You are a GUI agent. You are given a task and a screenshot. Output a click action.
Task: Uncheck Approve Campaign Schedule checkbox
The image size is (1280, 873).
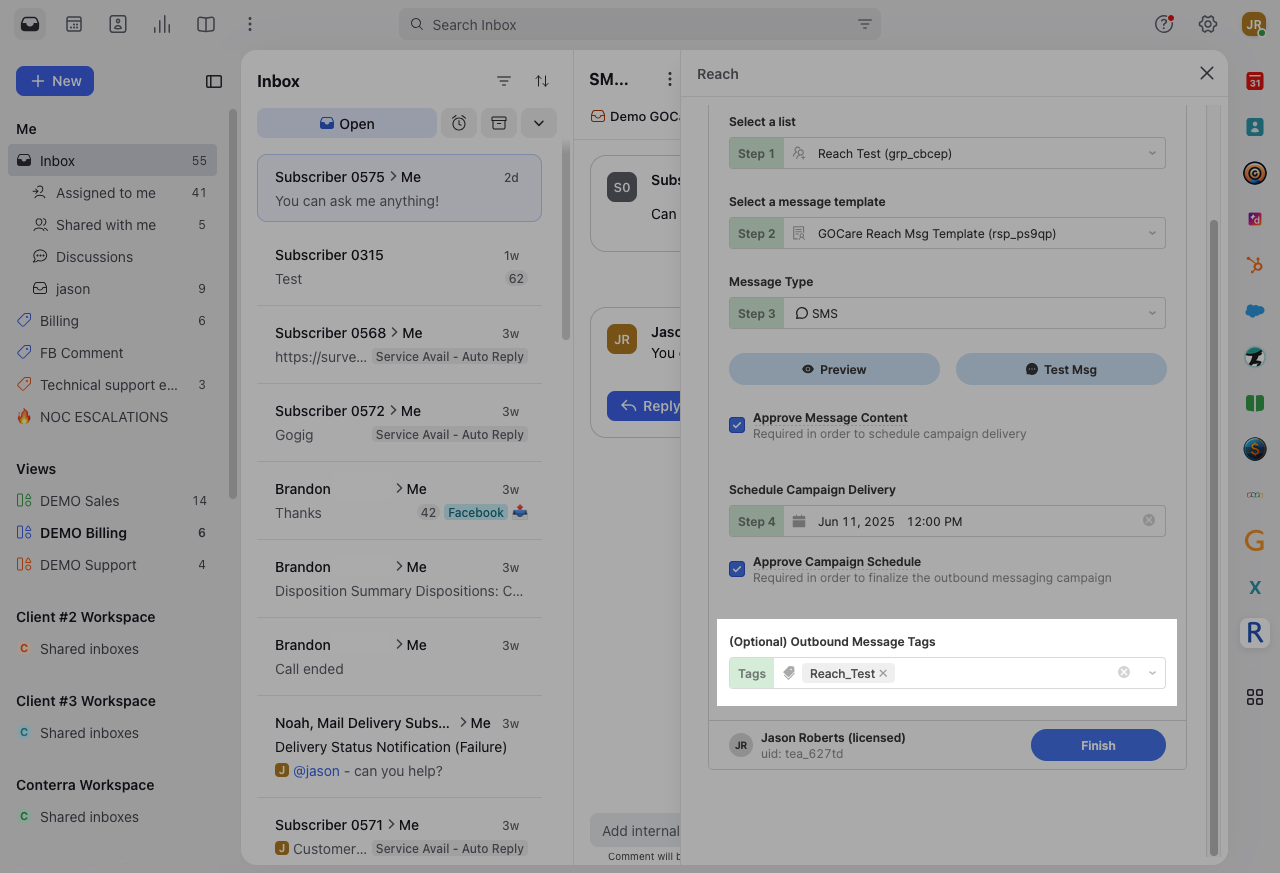coord(737,569)
